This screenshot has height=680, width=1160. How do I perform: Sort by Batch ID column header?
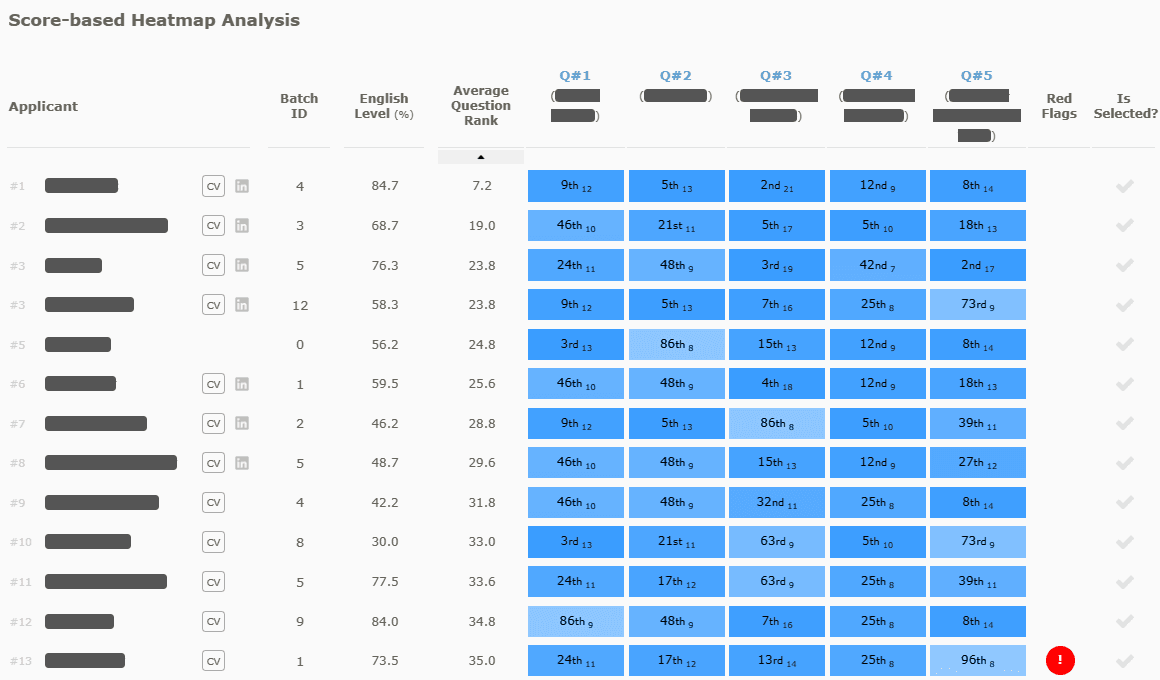point(299,106)
